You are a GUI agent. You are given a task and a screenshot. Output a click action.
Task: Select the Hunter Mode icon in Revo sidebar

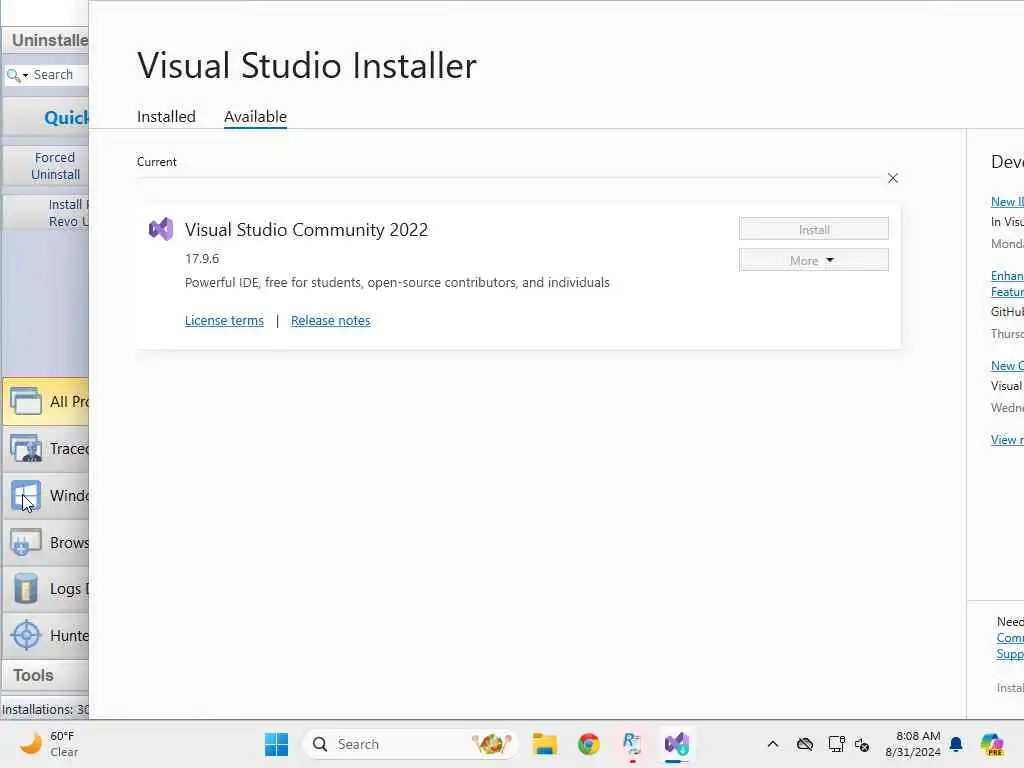[x=26, y=635]
